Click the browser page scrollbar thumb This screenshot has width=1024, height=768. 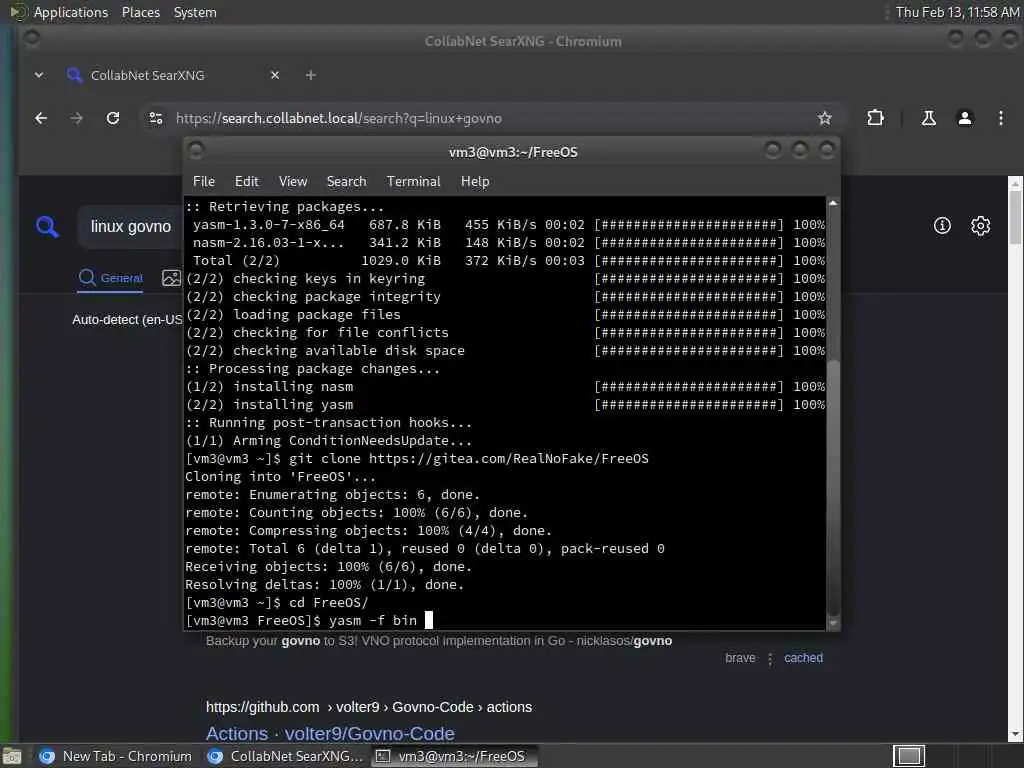(x=1016, y=217)
